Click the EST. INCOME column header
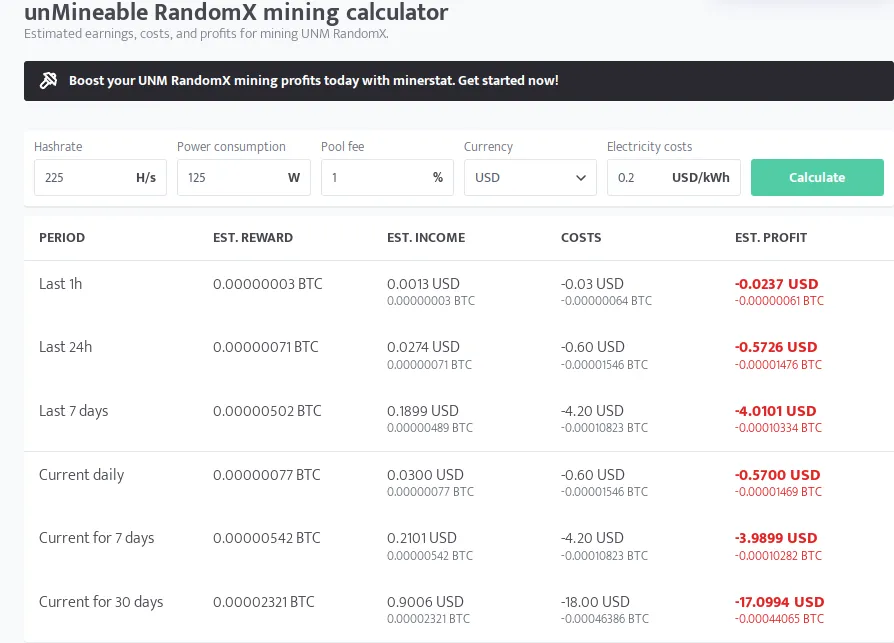This screenshot has height=643, width=894. [x=426, y=238]
